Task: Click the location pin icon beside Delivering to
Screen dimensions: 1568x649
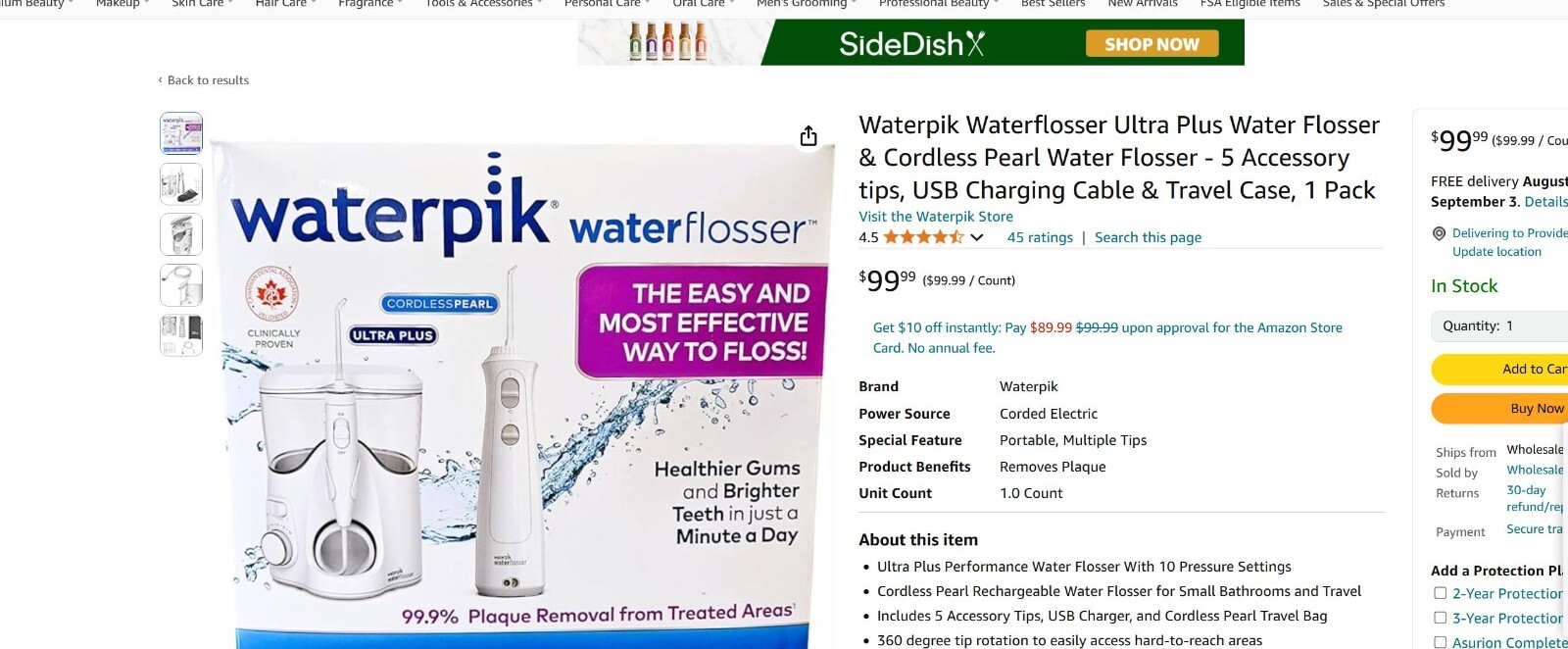Action: tap(1439, 233)
